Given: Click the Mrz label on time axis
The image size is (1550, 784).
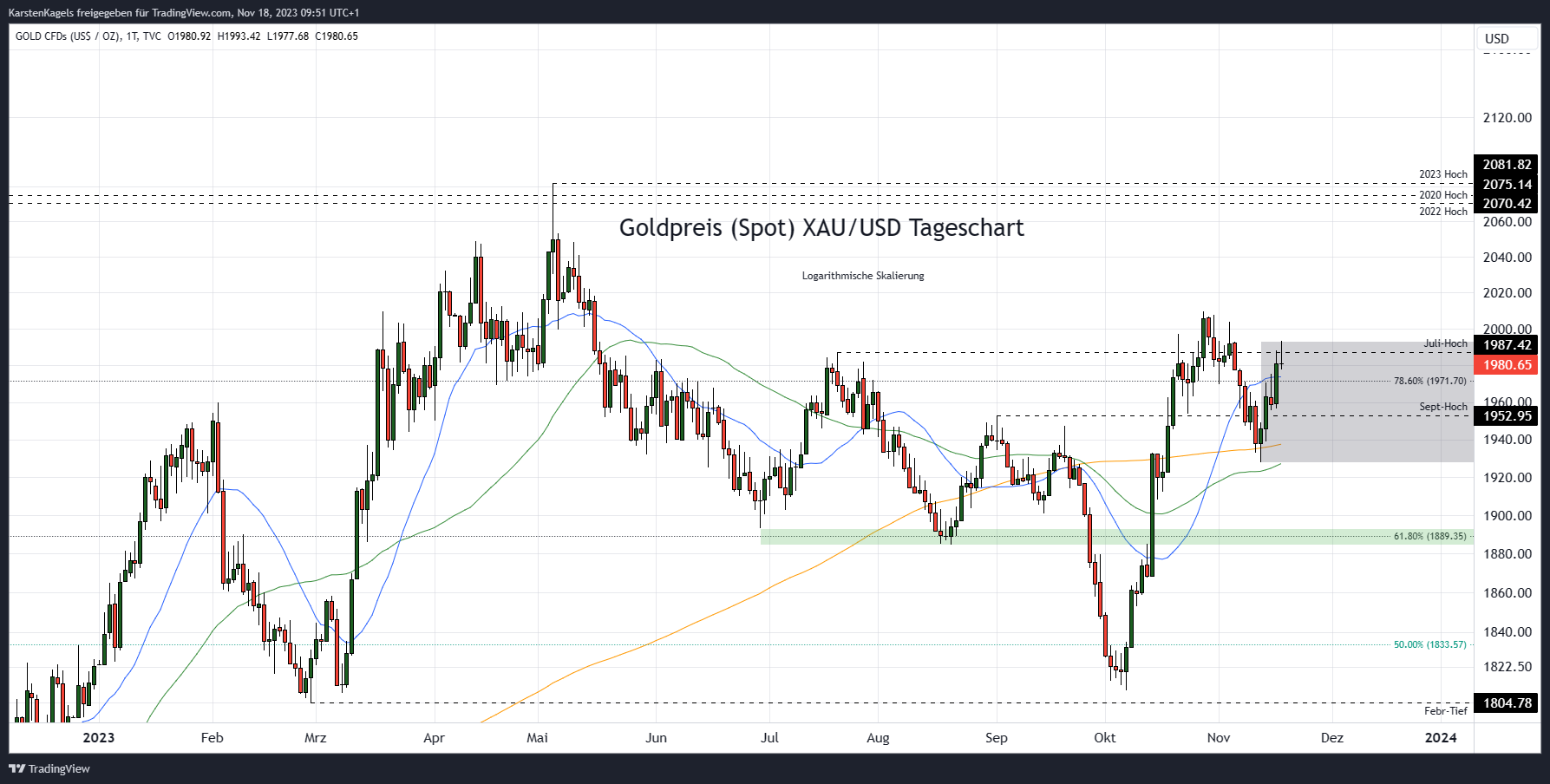Looking at the screenshot, I should click(315, 738).
